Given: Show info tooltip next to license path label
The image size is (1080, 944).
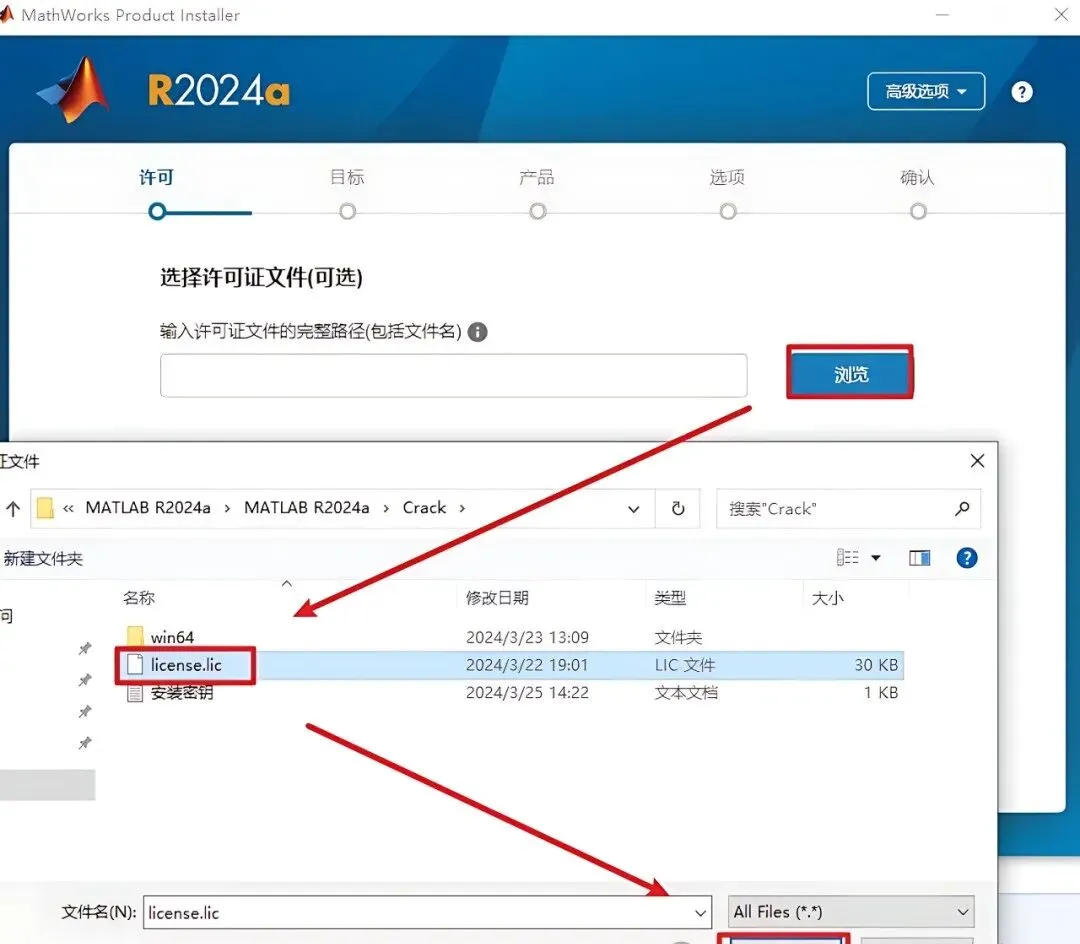Looking at the screenshot, I should point(477,332).
